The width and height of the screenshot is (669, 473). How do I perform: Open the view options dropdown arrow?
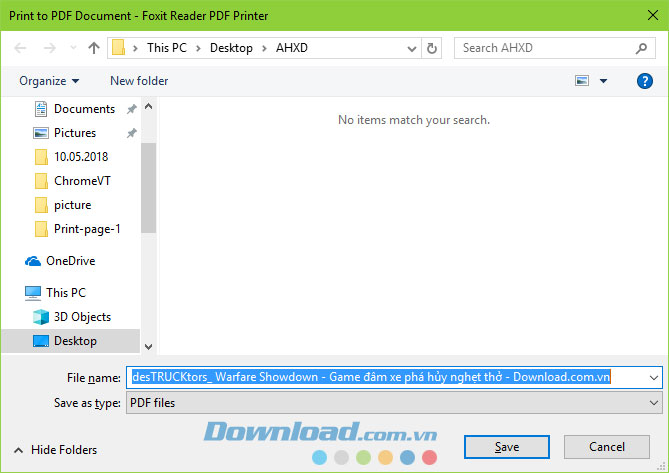603,81
